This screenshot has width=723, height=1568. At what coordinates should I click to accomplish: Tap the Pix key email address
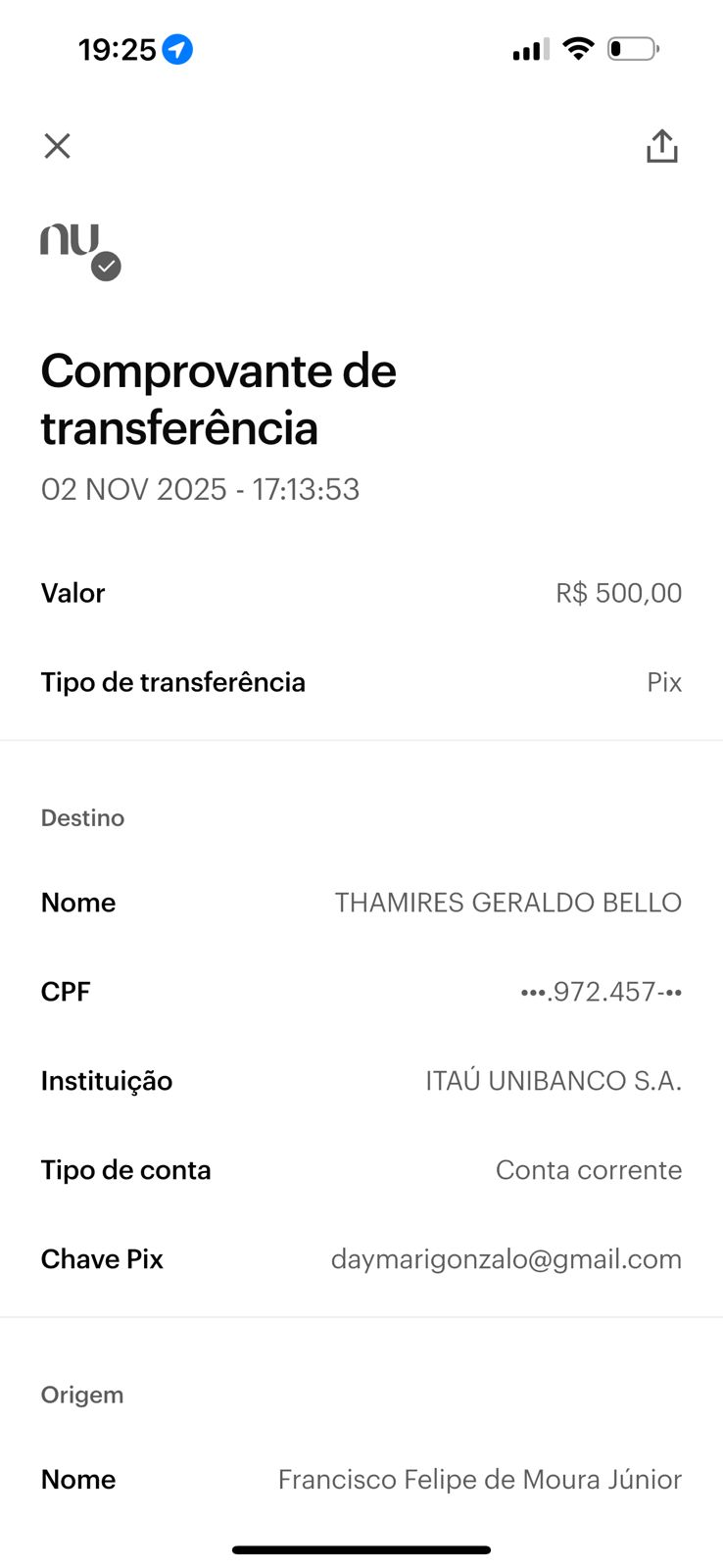(506, 1259)
